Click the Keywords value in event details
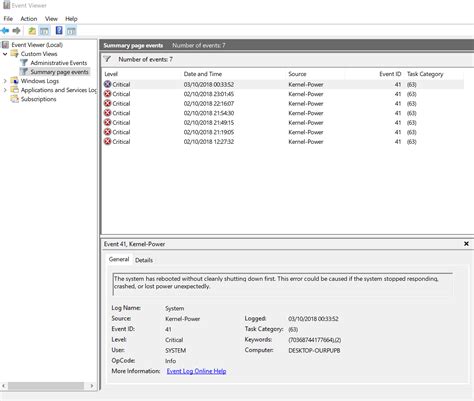The width and height of the screenshot is (474, 401). (315, 340)
